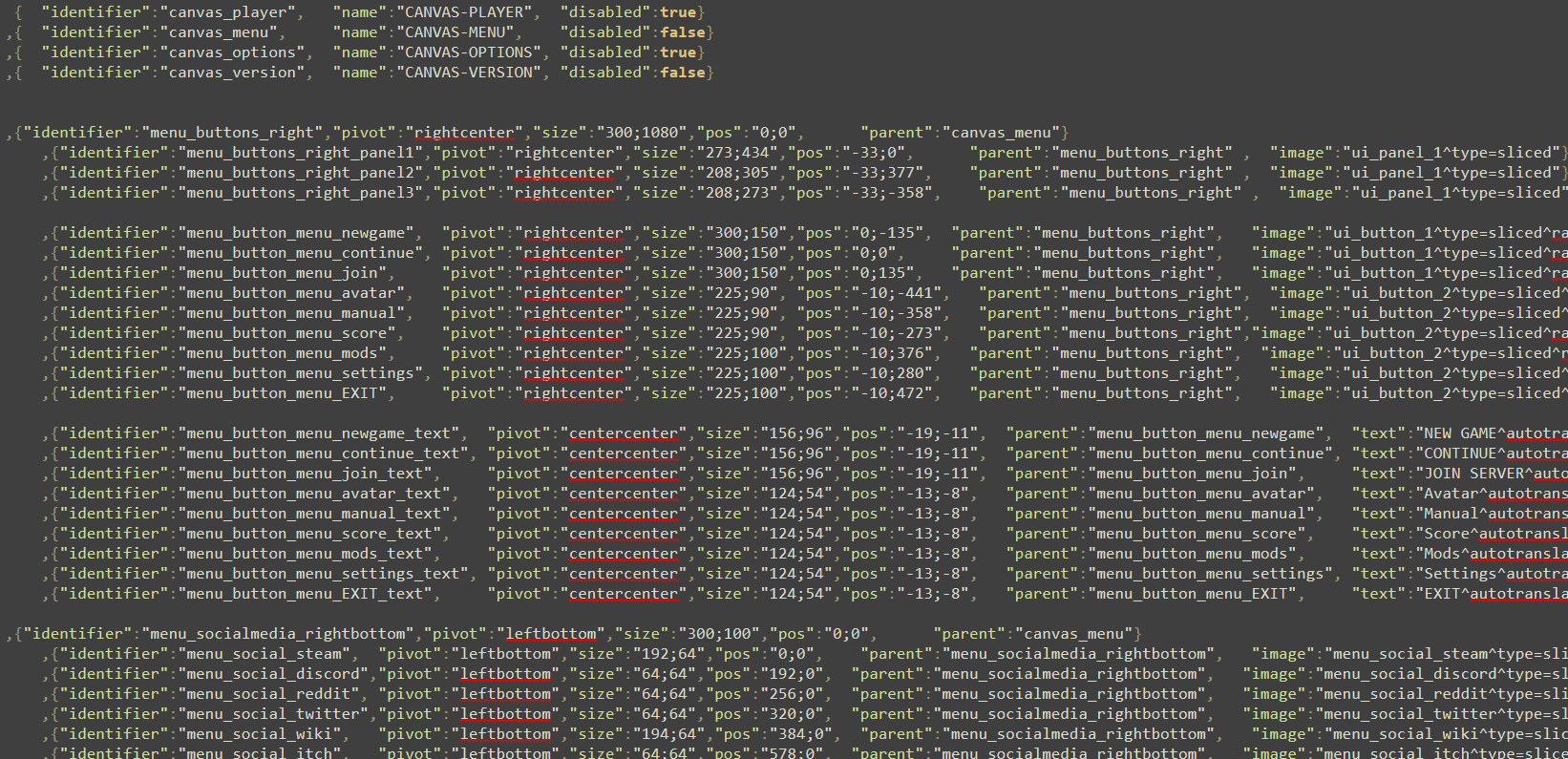1568x759 pixels.
Task: Click the "menu_button_menu_continue_text" identifier
Action: click(x=325, y=453)
